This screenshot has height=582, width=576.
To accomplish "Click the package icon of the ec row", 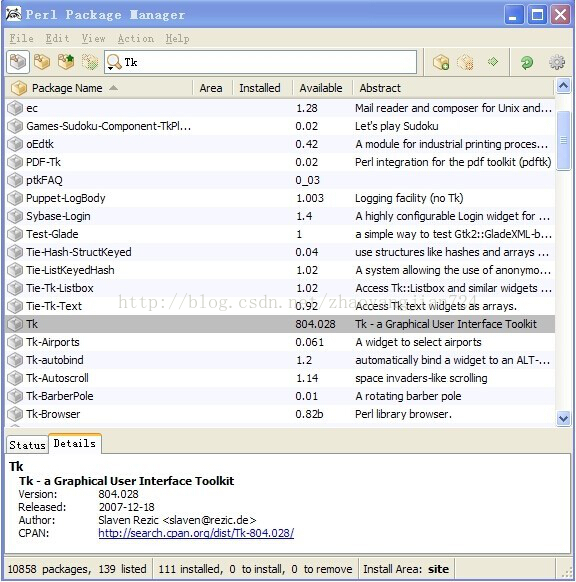I will [x=15, y=108].
